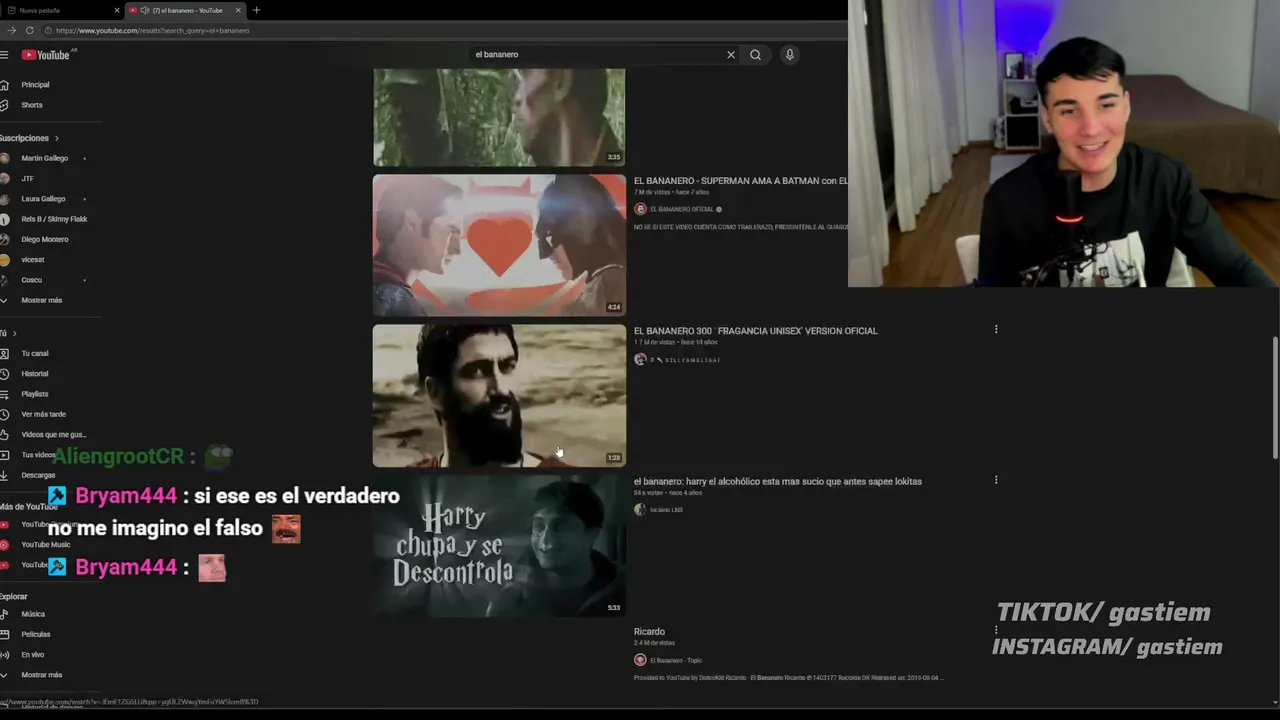Open FRAGANCIA UNISEX VERSION OFICIAL title
The height and width of the screenshot is (720, 1280).
tap(755, 331)
